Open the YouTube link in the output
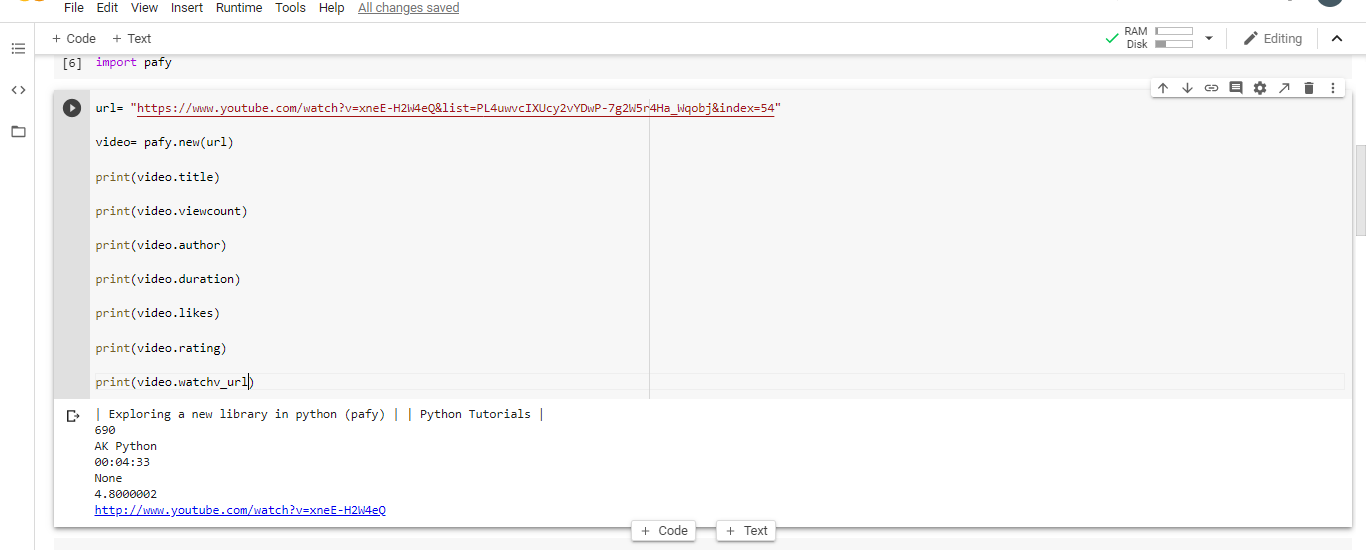 click(x=240, y=510)
